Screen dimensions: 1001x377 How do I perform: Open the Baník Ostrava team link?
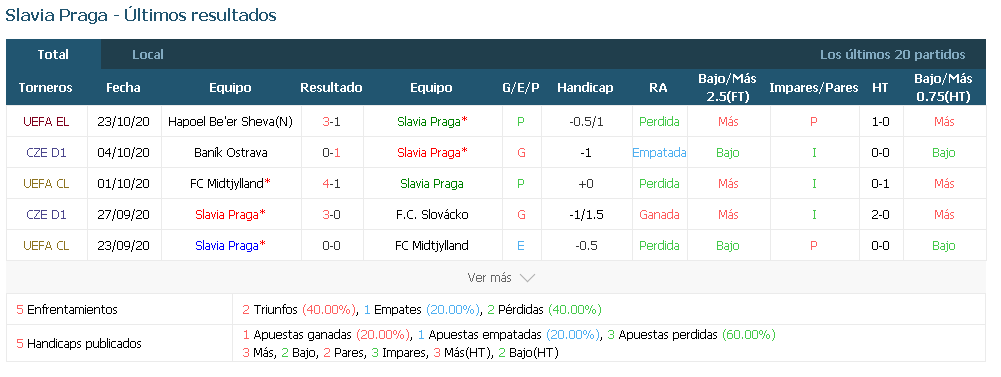[x=230, y=152]
